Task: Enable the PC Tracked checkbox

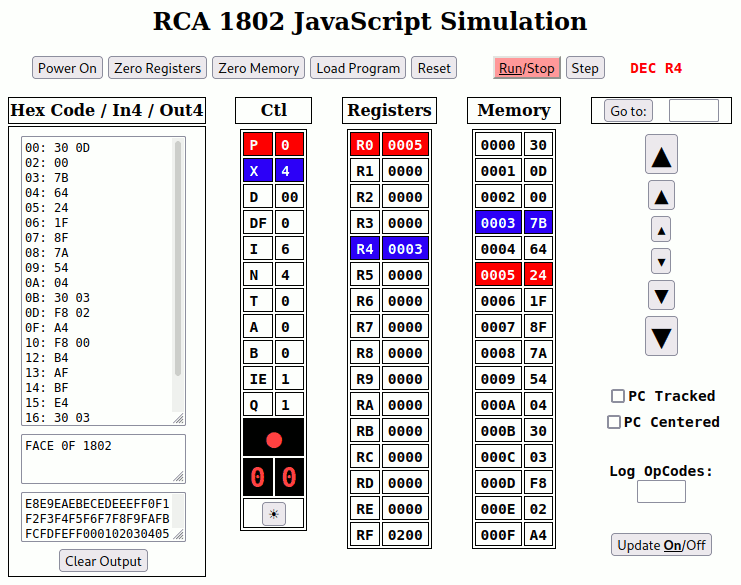Action: (618, 396)
